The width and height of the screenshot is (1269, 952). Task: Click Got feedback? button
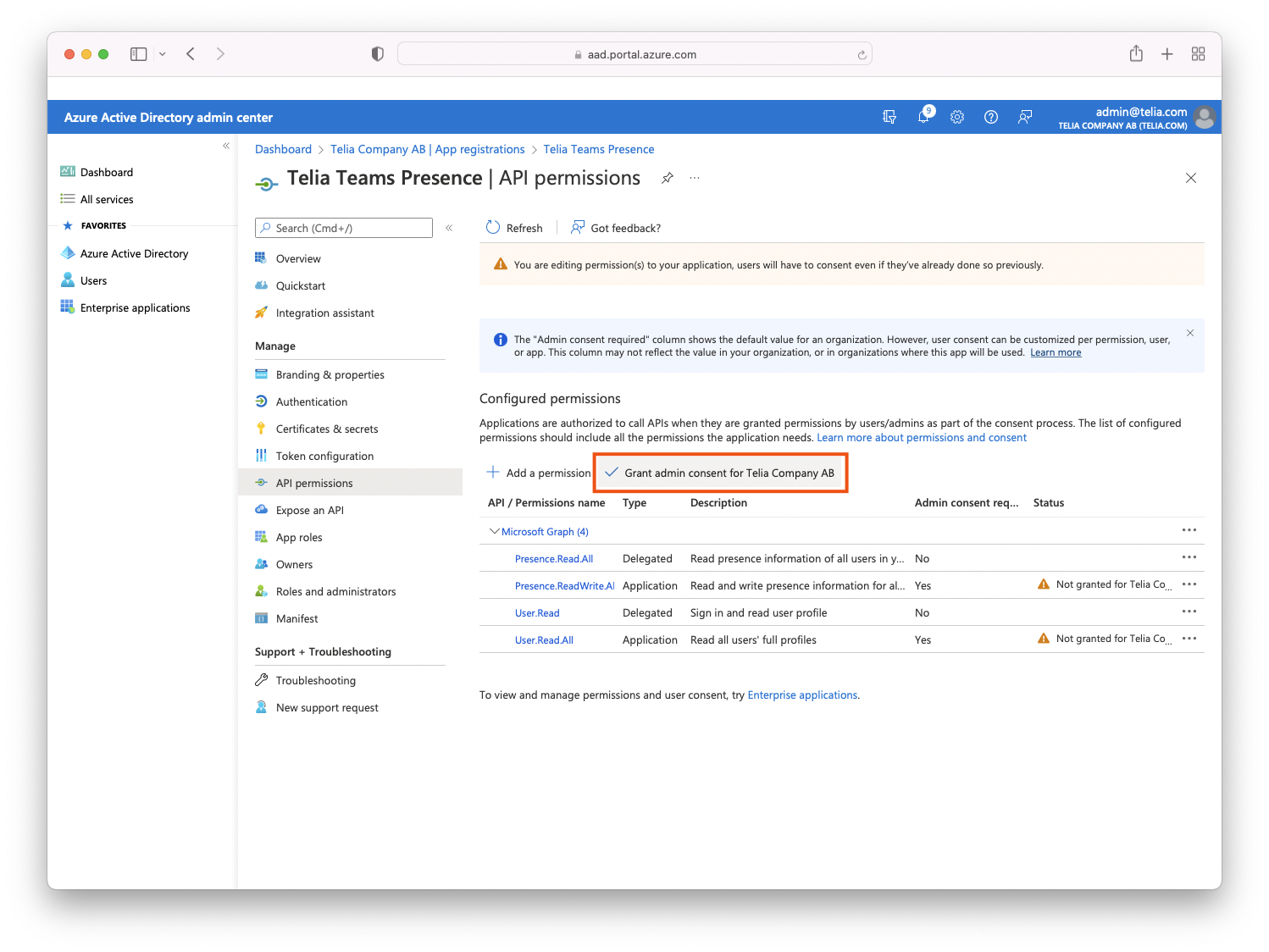point(616,228)
